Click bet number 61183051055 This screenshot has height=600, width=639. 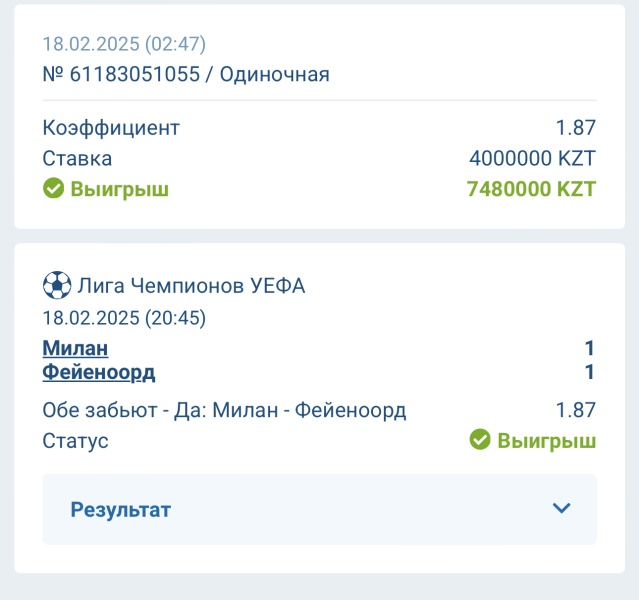135,74
